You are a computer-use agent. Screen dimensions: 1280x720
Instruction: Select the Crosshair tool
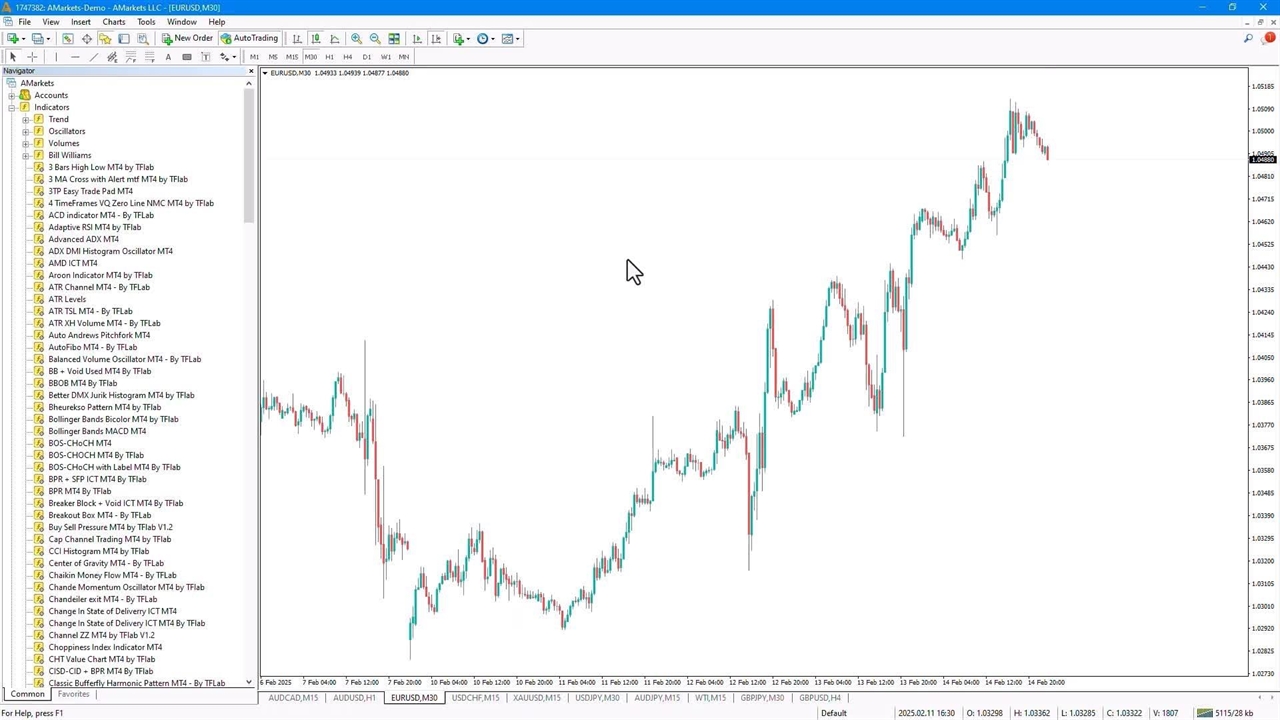(x=32, y=57)
